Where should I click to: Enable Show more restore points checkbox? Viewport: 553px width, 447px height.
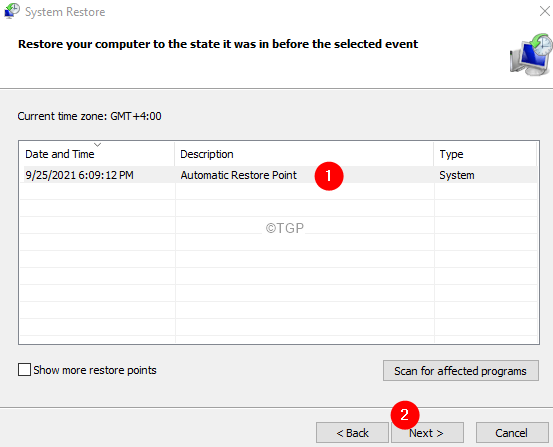tap(24, 370)
